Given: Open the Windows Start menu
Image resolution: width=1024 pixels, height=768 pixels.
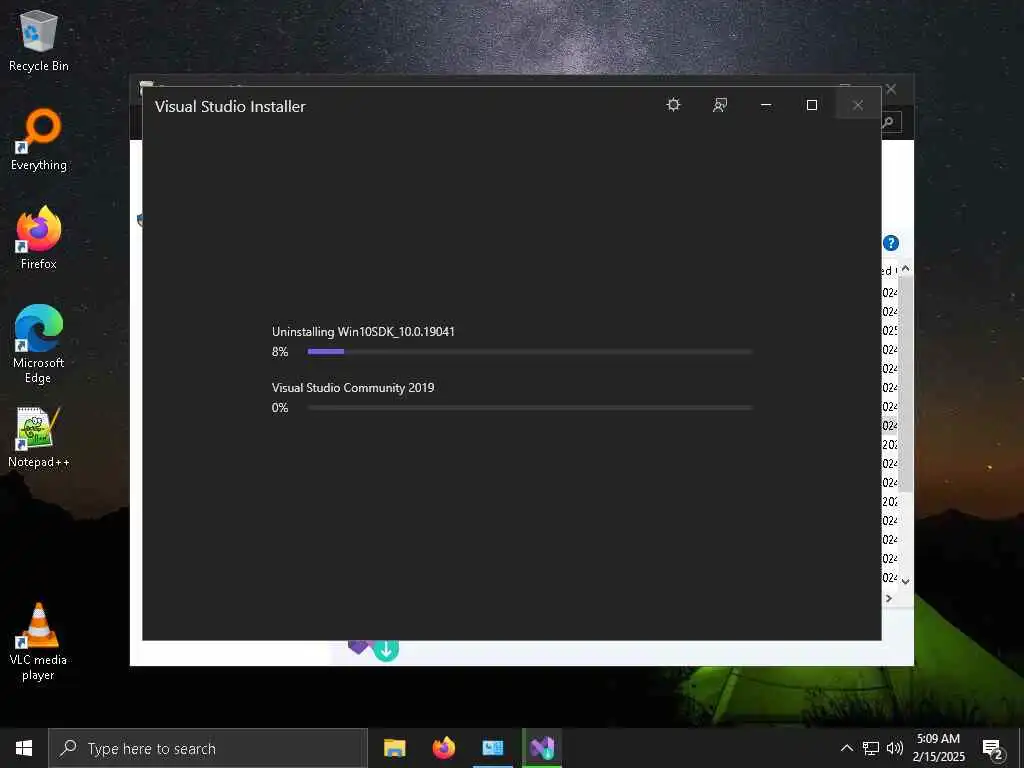Looking at the screenshot, I should 24,748.
